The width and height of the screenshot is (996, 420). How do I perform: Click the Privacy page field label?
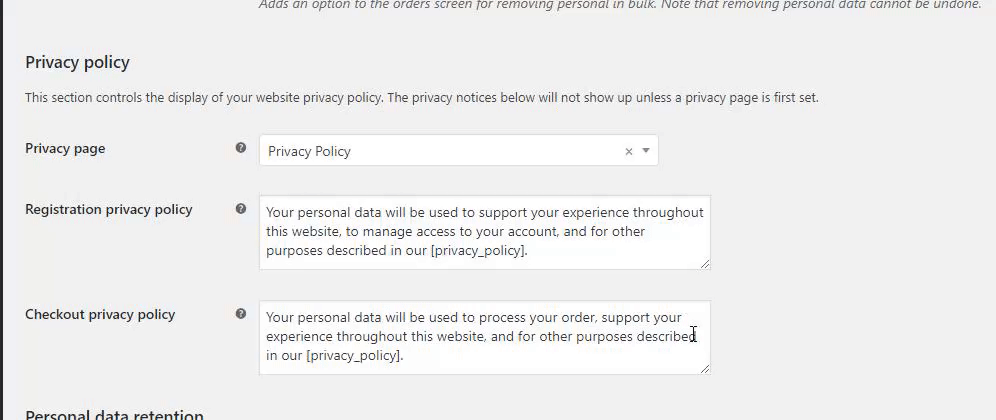65,149
